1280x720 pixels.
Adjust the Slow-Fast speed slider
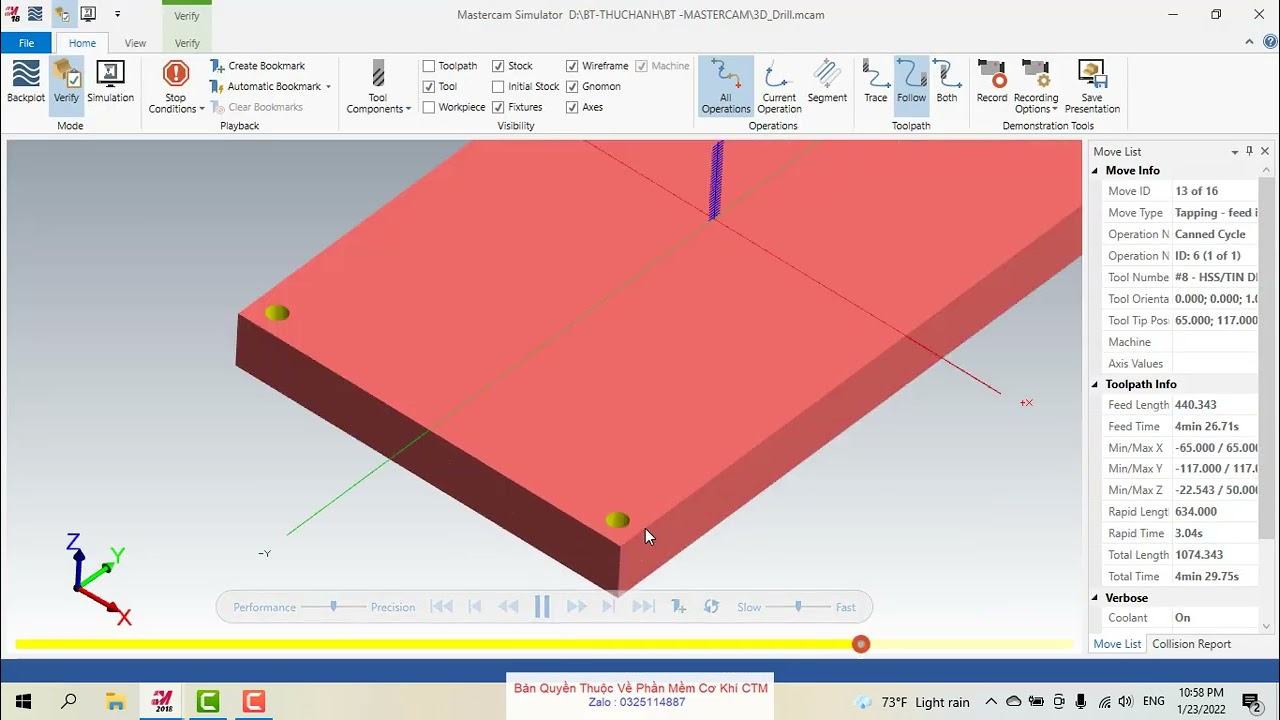(797, 606)
